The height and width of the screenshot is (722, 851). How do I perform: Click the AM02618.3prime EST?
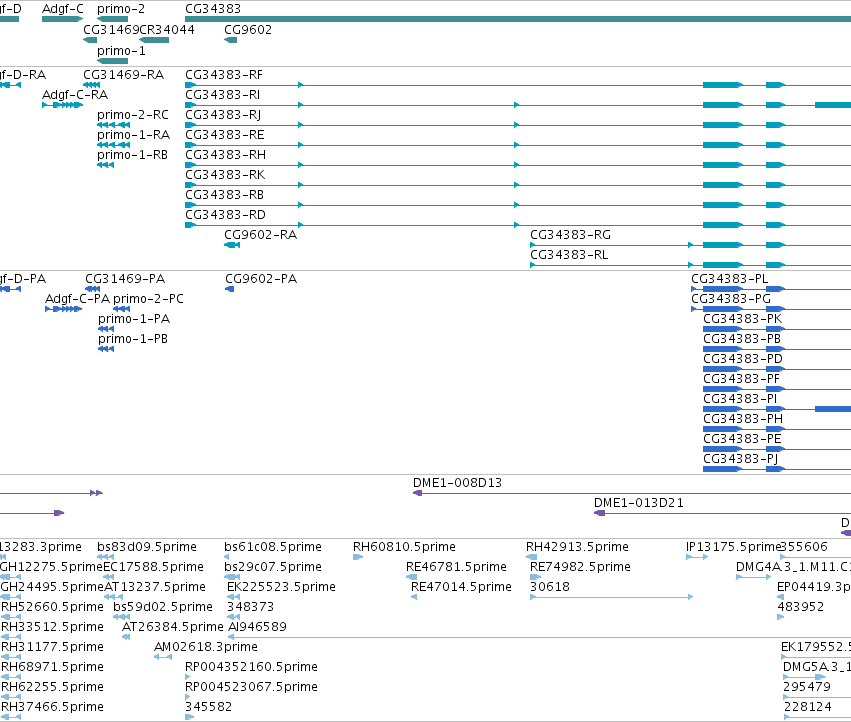163,657
